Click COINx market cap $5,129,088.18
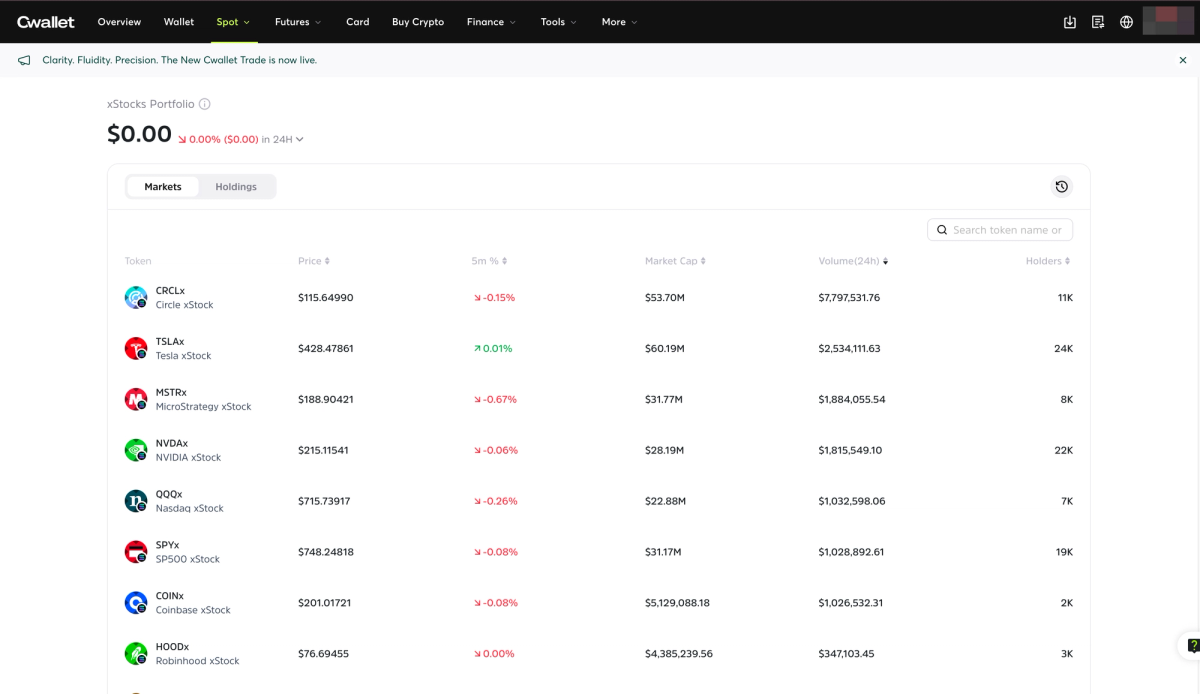Viewport: 1200px width, 694px height. click(678, 603)
